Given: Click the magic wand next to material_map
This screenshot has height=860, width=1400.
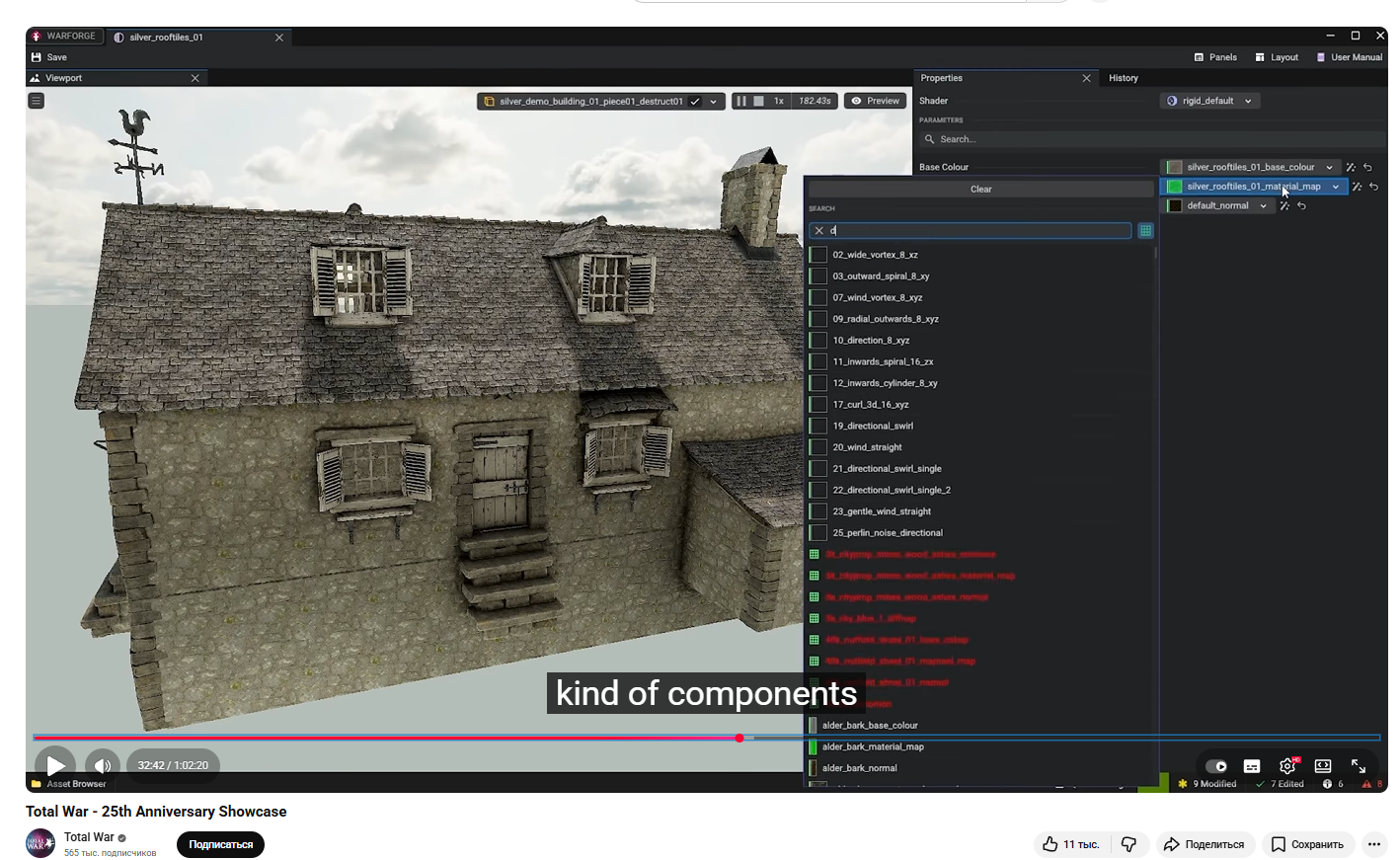Looking at the screenshot, I should click(1357, 187).
